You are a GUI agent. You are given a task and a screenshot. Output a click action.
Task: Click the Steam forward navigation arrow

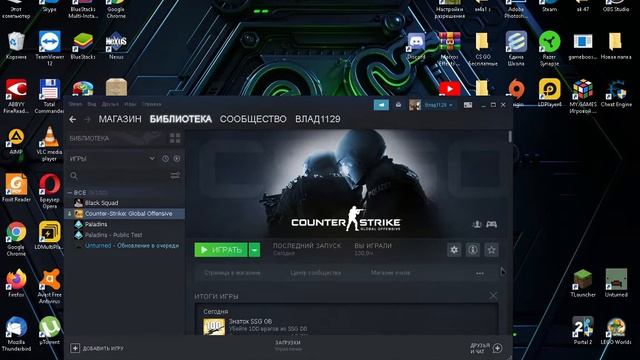coord(87,119)
